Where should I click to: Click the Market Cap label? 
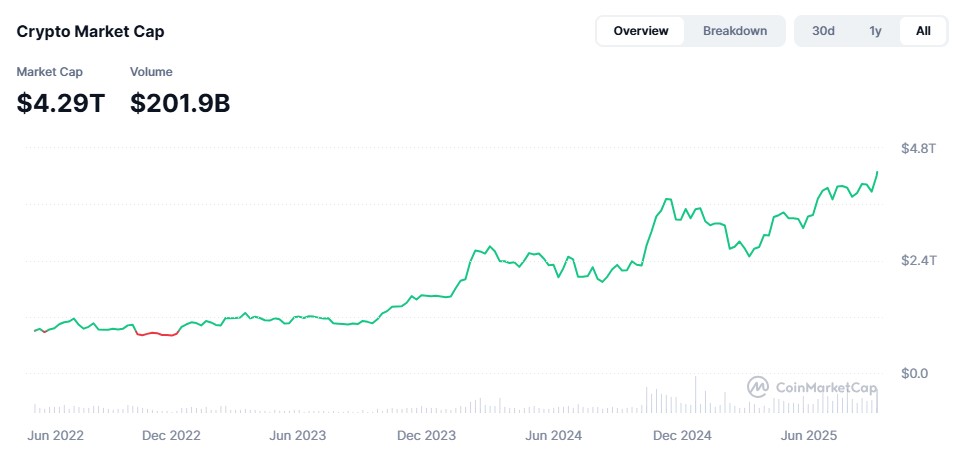[x=50, y=72]
